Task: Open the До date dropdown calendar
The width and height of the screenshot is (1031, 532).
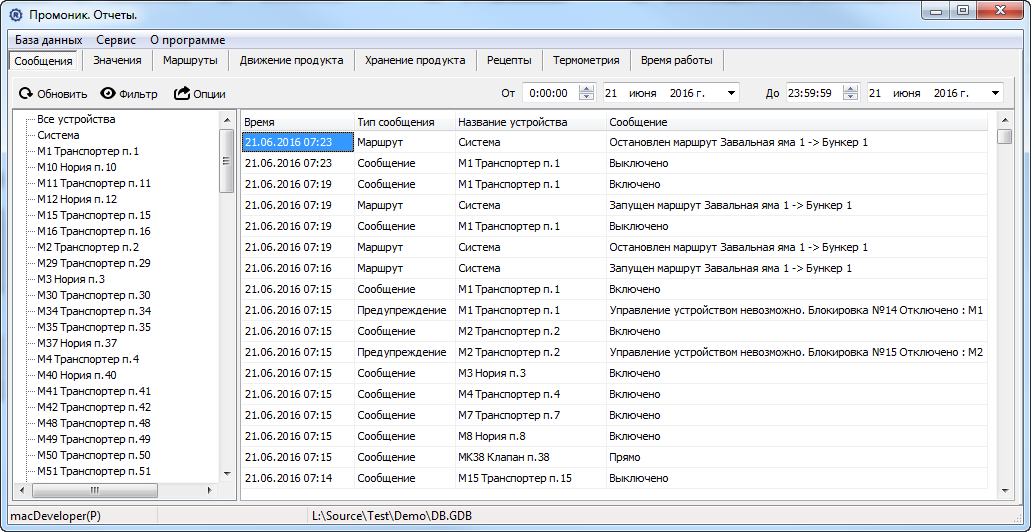Action: 995,93
